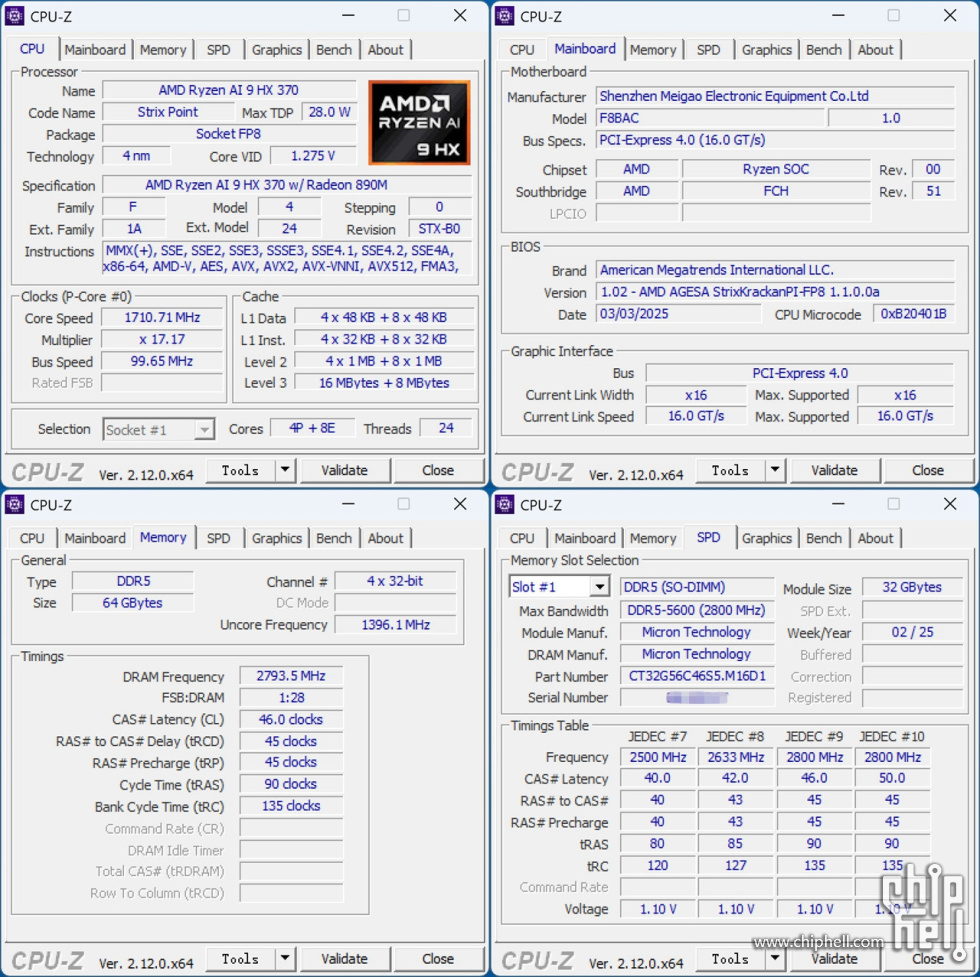The width and height of the screenshot is (980, 977).
Task: Click CPU-Z app icon in Mainboard window title bar
Action: pos(504,16)
